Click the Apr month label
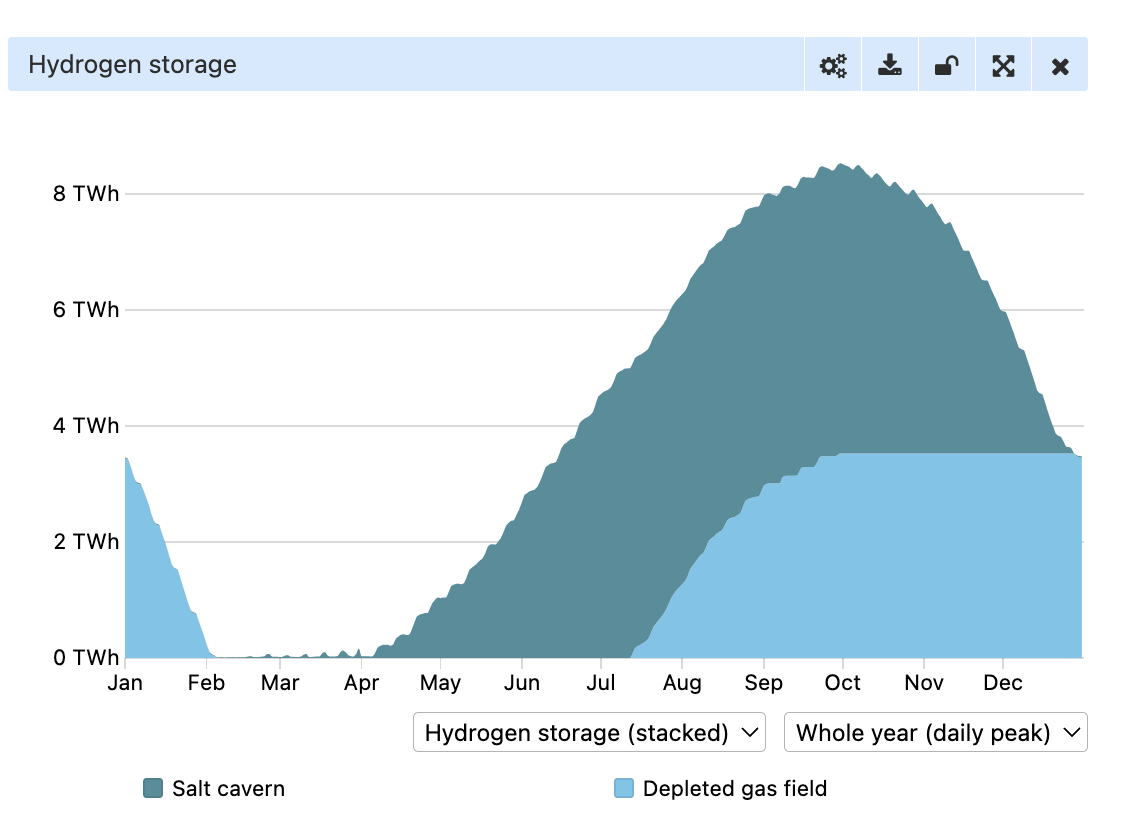 tap(361, 683)
